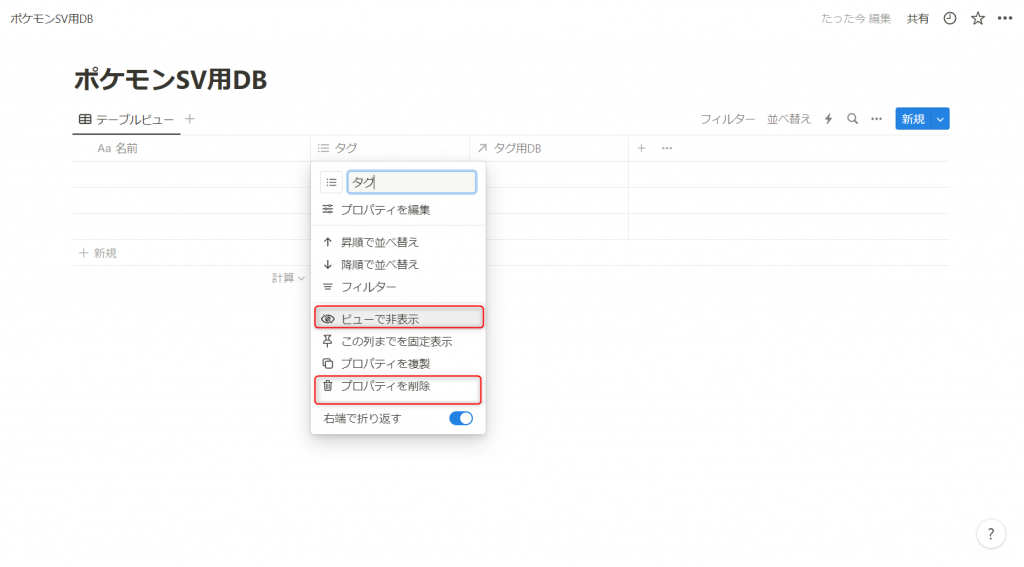Click the page title ポケモンSV用DB
1024x567 pixels.
point(170,80)
